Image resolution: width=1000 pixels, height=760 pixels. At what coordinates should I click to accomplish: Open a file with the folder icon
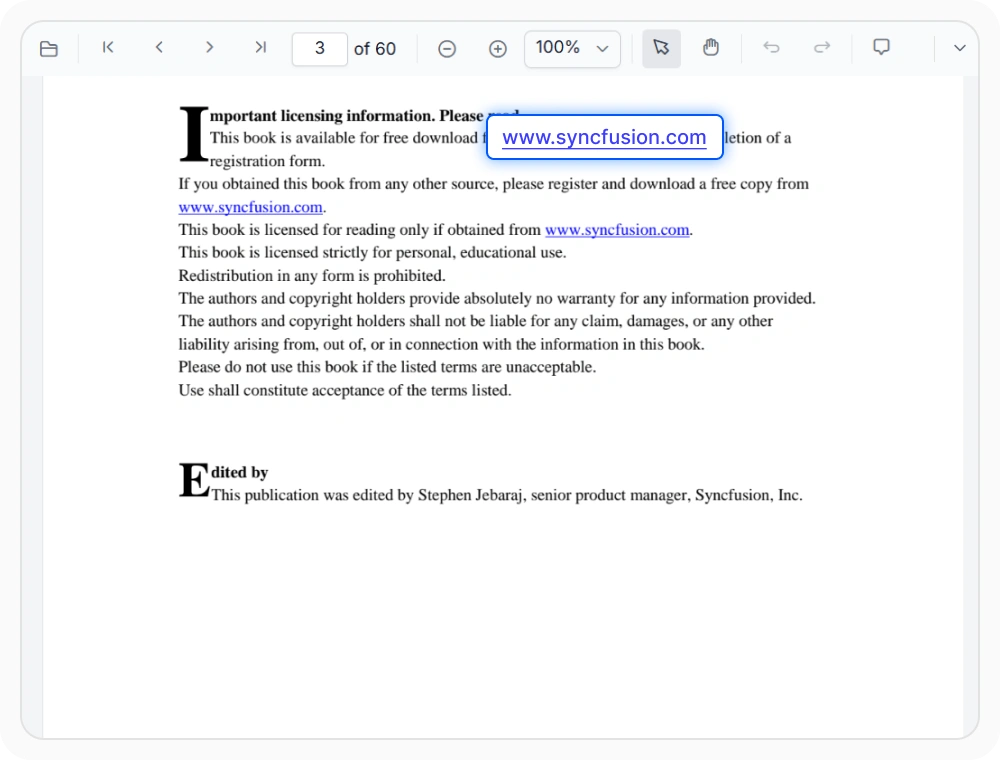(x=49, y=48)
